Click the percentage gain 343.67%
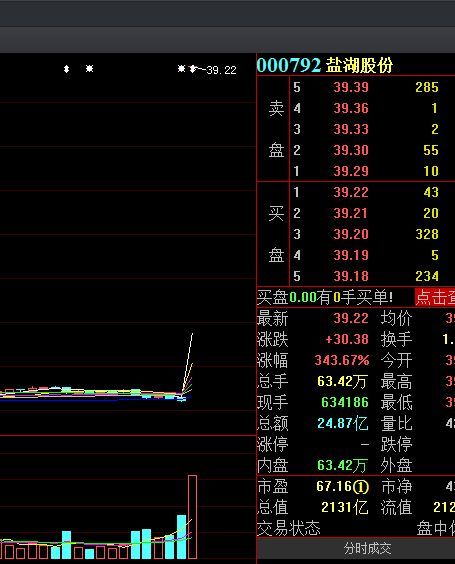This screenshot has height=564, width=455. tap(342, 360)
